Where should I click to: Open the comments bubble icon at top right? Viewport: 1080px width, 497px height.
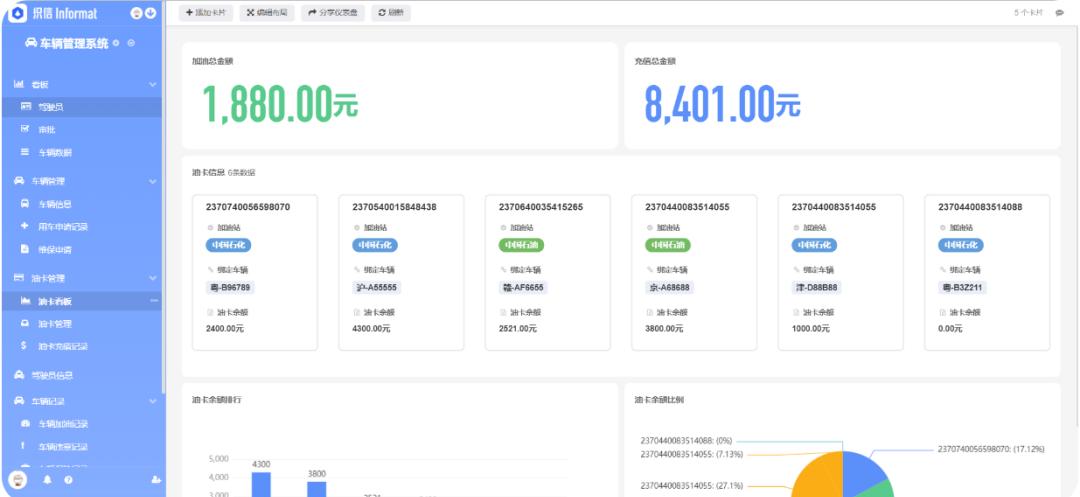(x=1059, y=12)
